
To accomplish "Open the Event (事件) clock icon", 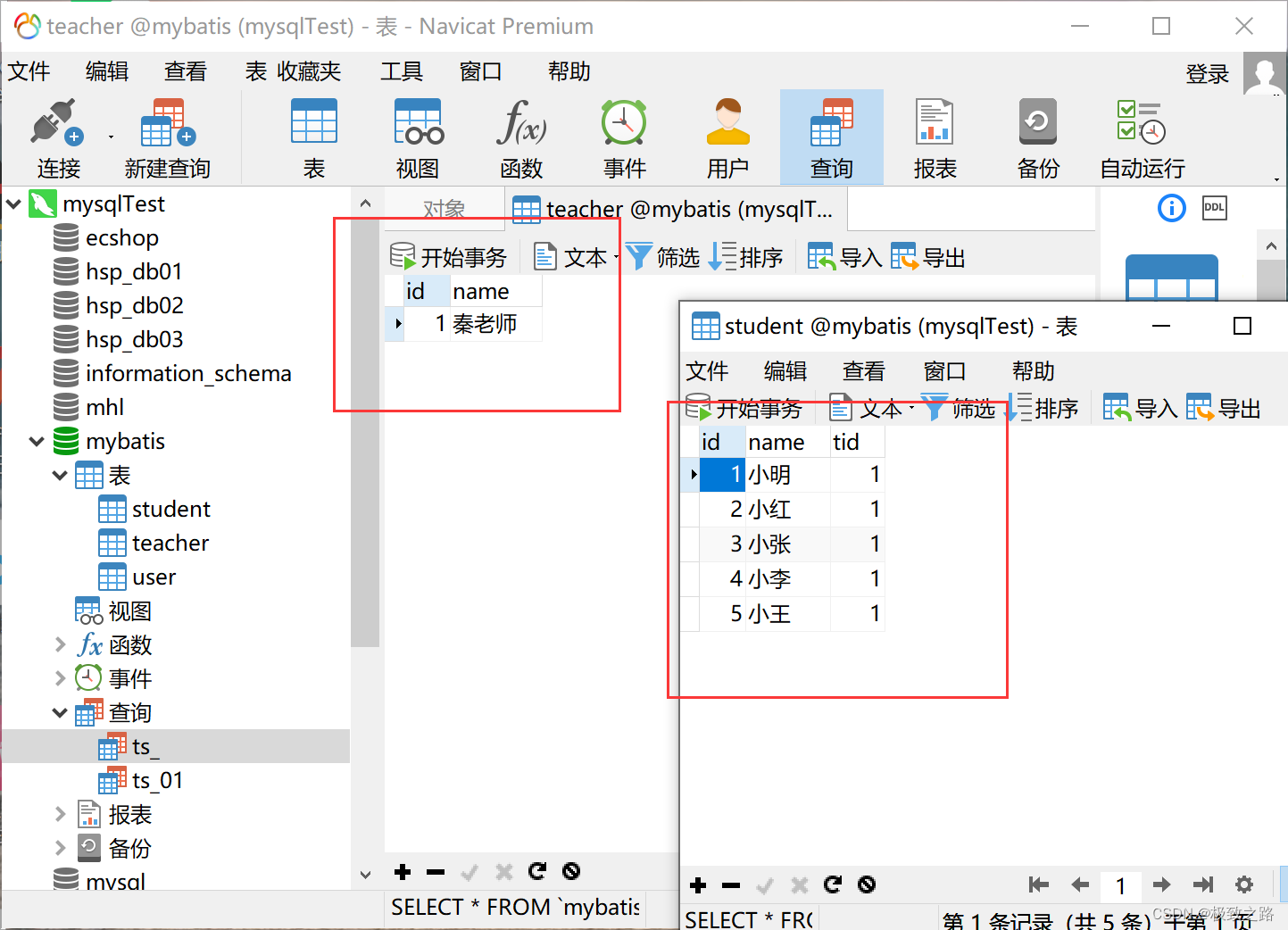I will pos(624,121).
